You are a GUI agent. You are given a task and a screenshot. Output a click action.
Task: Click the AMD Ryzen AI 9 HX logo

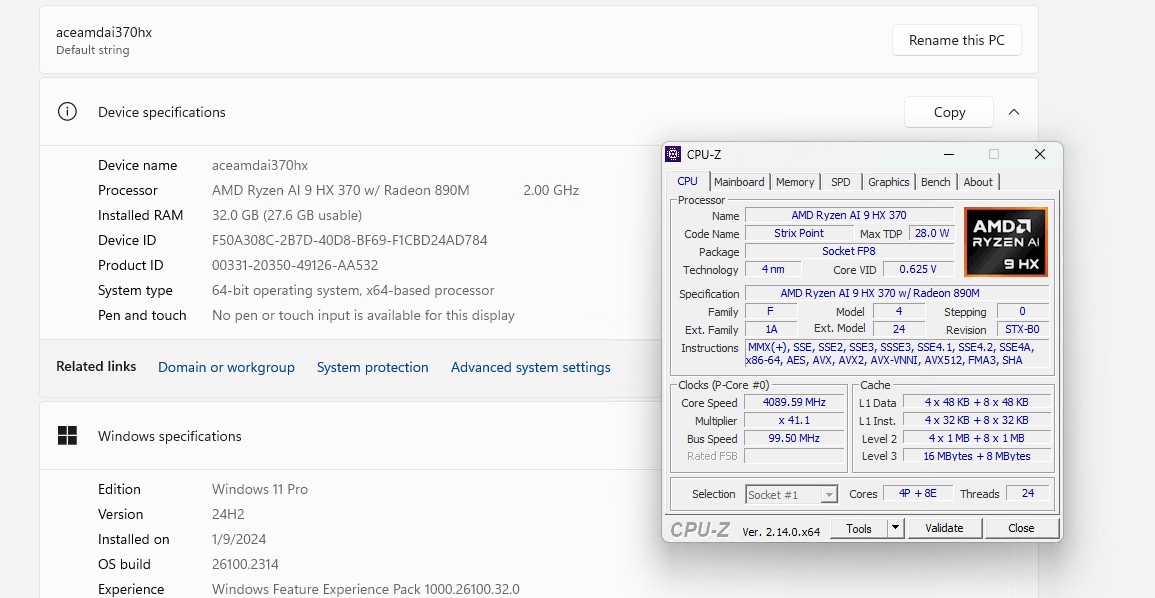pyautogui.click(x=1005, y=242)
